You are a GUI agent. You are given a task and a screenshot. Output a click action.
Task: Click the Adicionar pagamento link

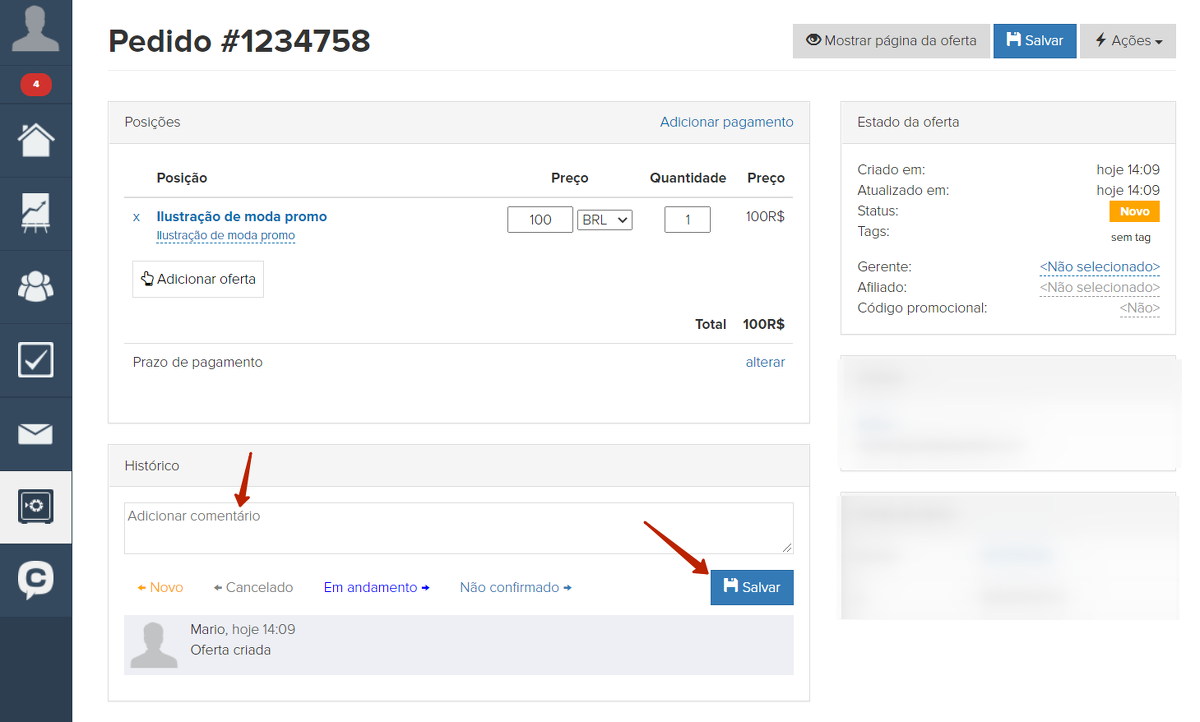(726, 122)
